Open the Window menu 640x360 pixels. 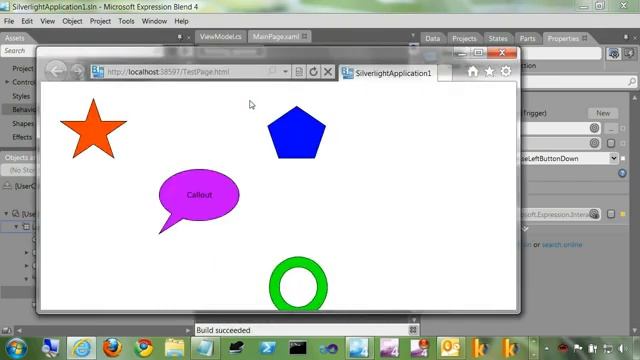point(154,21)
